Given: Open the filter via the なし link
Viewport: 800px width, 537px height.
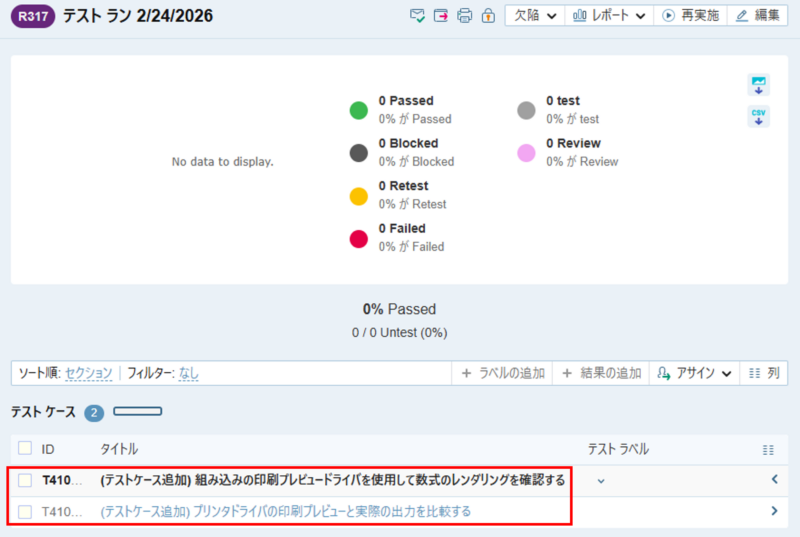Looking at the screenshot, I should pyautogui.click(x=188, y=373).
